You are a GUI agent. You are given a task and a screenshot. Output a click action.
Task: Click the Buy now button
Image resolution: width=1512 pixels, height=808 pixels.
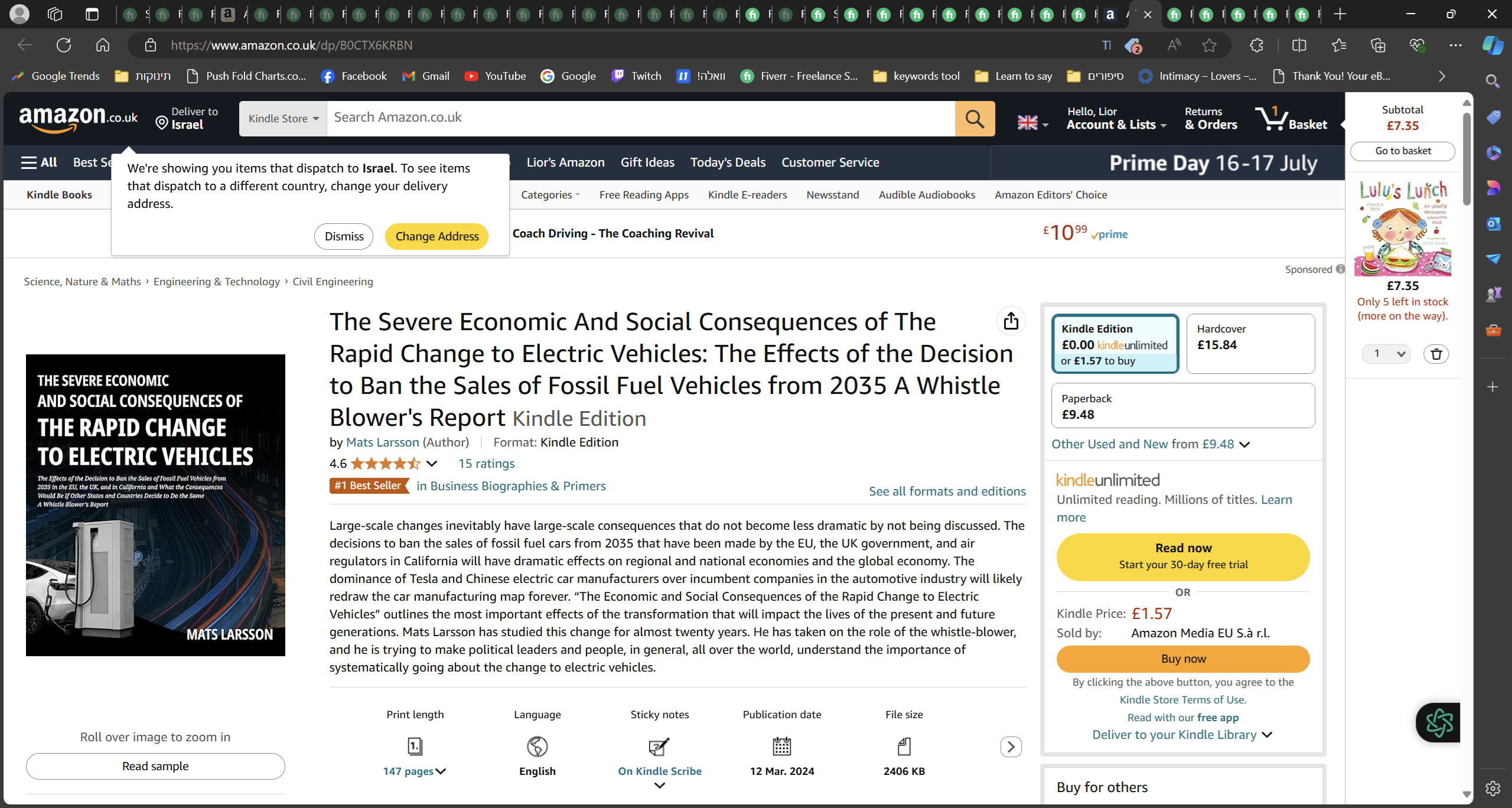1183,659
